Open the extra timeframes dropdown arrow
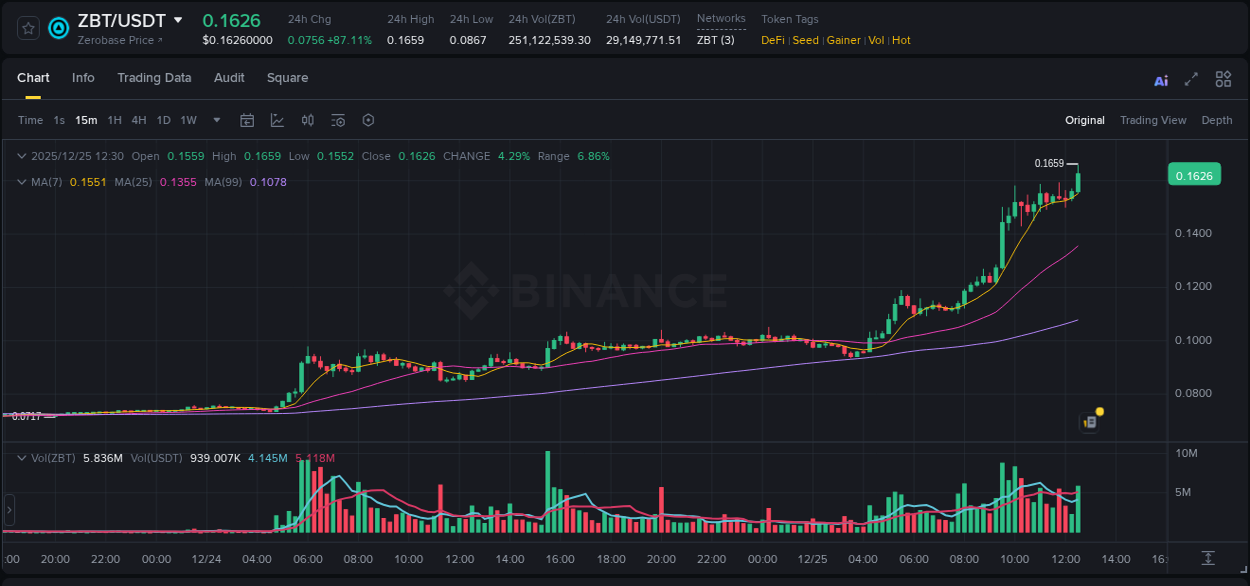Viewport: 1250px width, 586px height. point(216,120)
